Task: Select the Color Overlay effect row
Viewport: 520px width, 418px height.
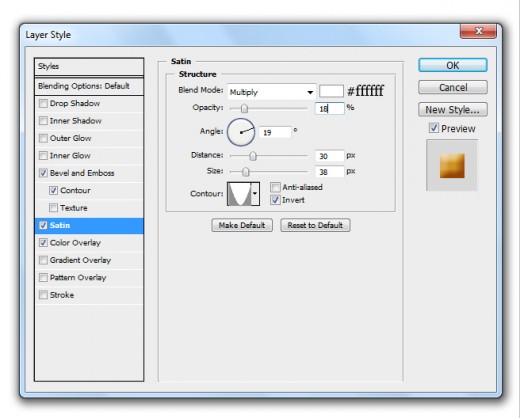Action: [89, 243]
